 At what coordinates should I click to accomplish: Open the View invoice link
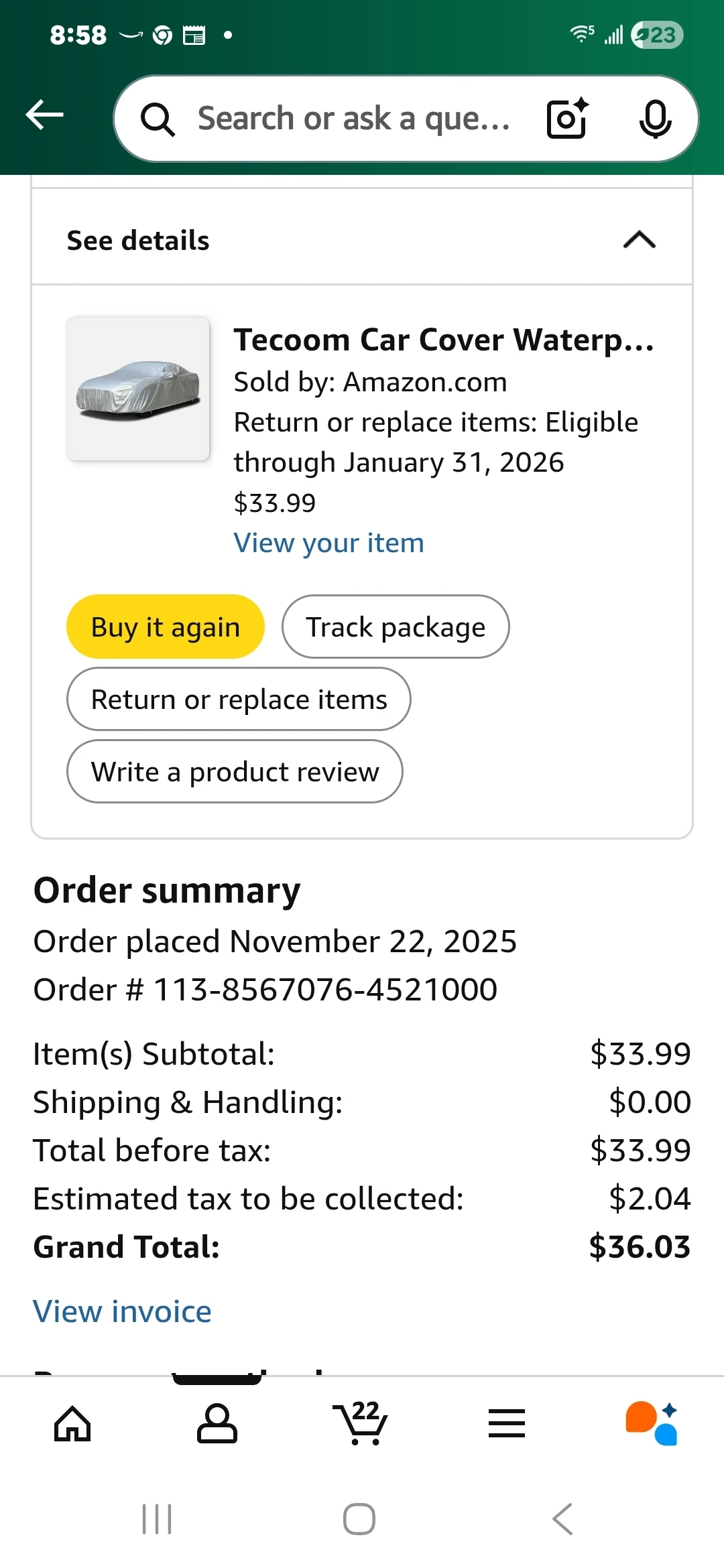pyautogui.click(x=123, y=1311)
